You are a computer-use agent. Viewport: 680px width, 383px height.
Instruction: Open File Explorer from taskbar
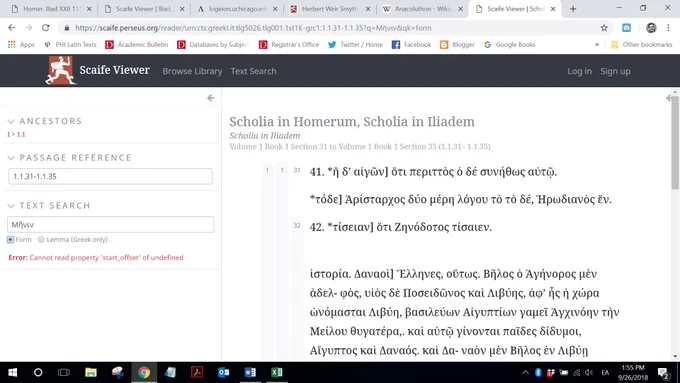91,372
